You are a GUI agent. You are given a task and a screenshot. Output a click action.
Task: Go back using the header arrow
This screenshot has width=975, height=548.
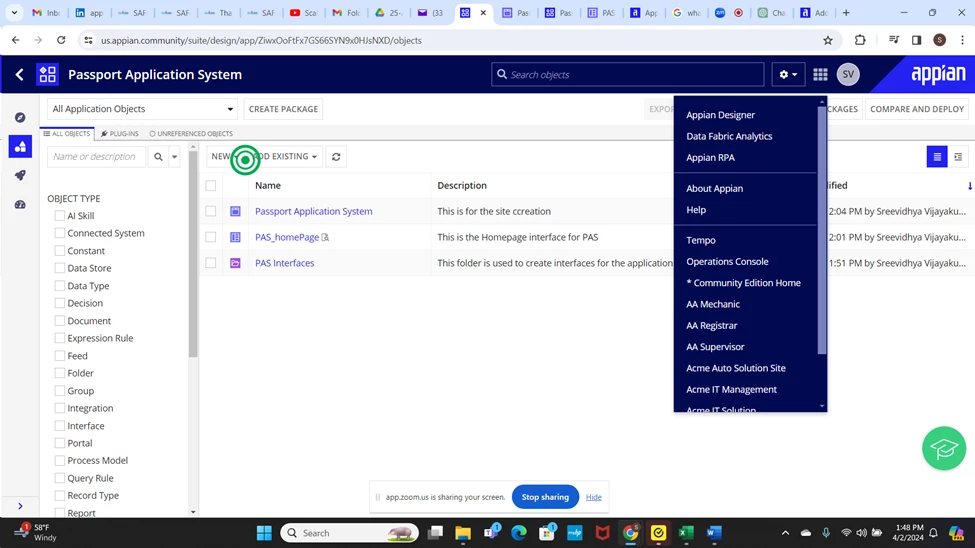coord(19,75)
